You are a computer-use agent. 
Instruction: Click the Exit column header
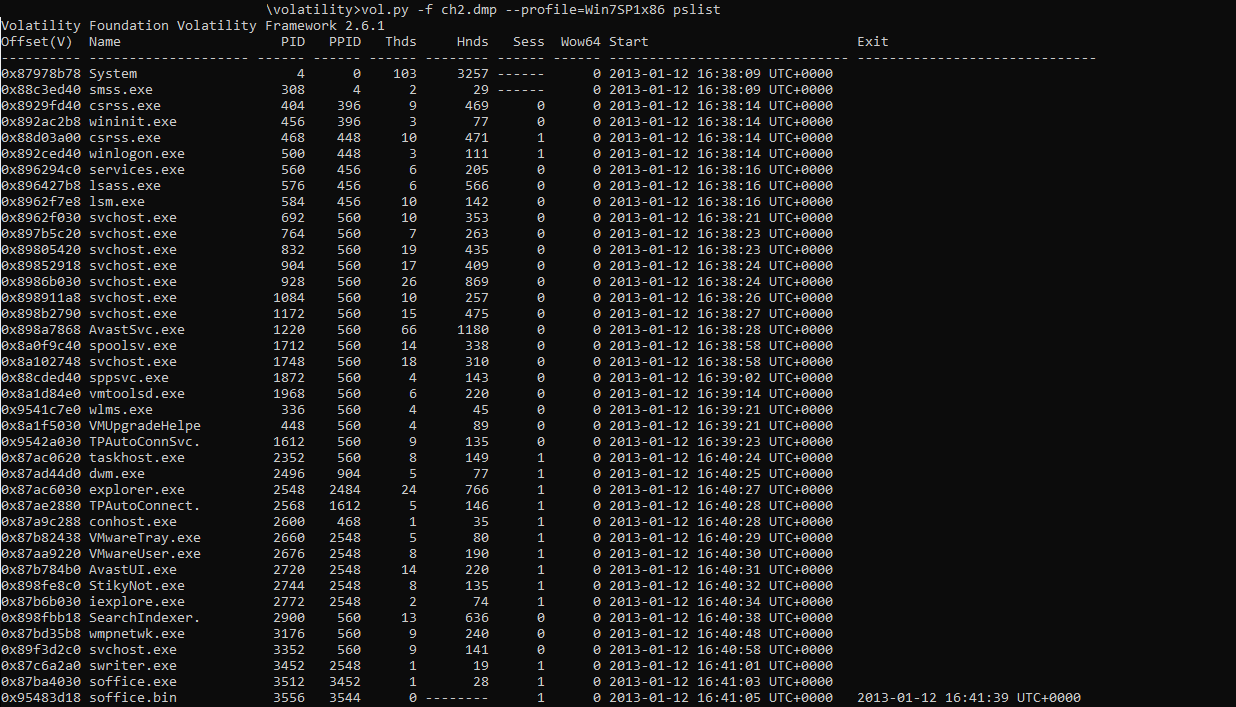point(872,42)
